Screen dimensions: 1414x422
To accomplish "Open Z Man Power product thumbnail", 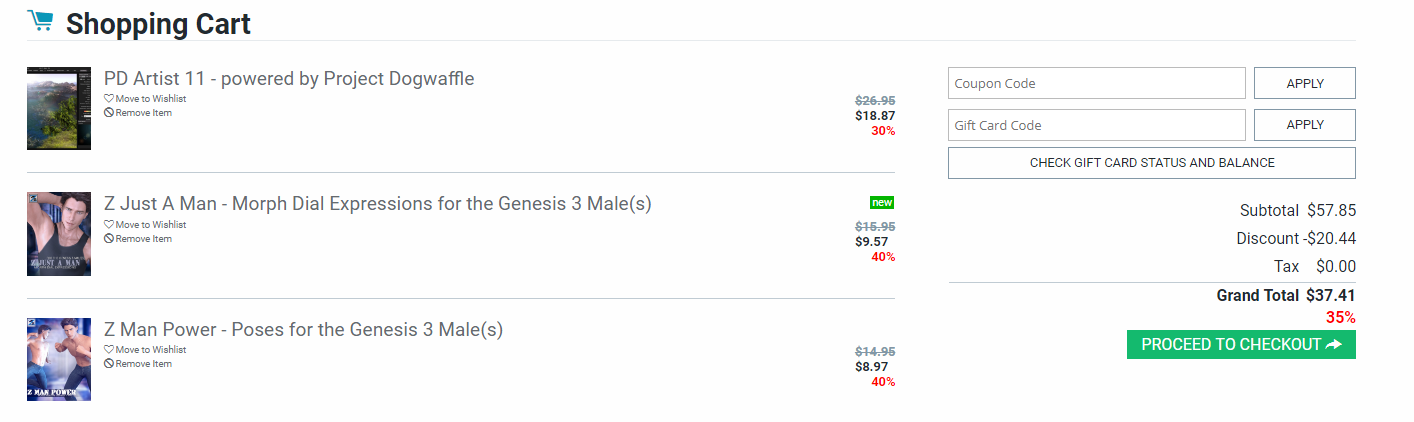I will pos(59,359).
